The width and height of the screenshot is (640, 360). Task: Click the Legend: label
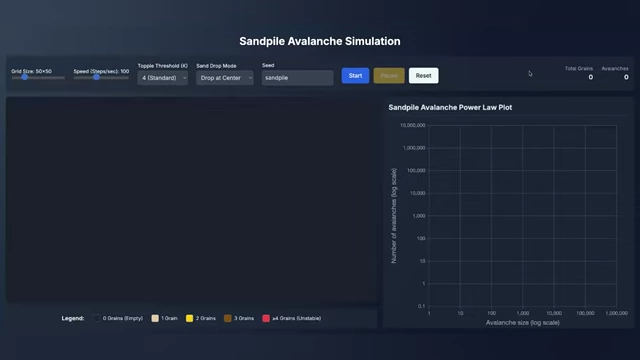click(x=73, y=318)
